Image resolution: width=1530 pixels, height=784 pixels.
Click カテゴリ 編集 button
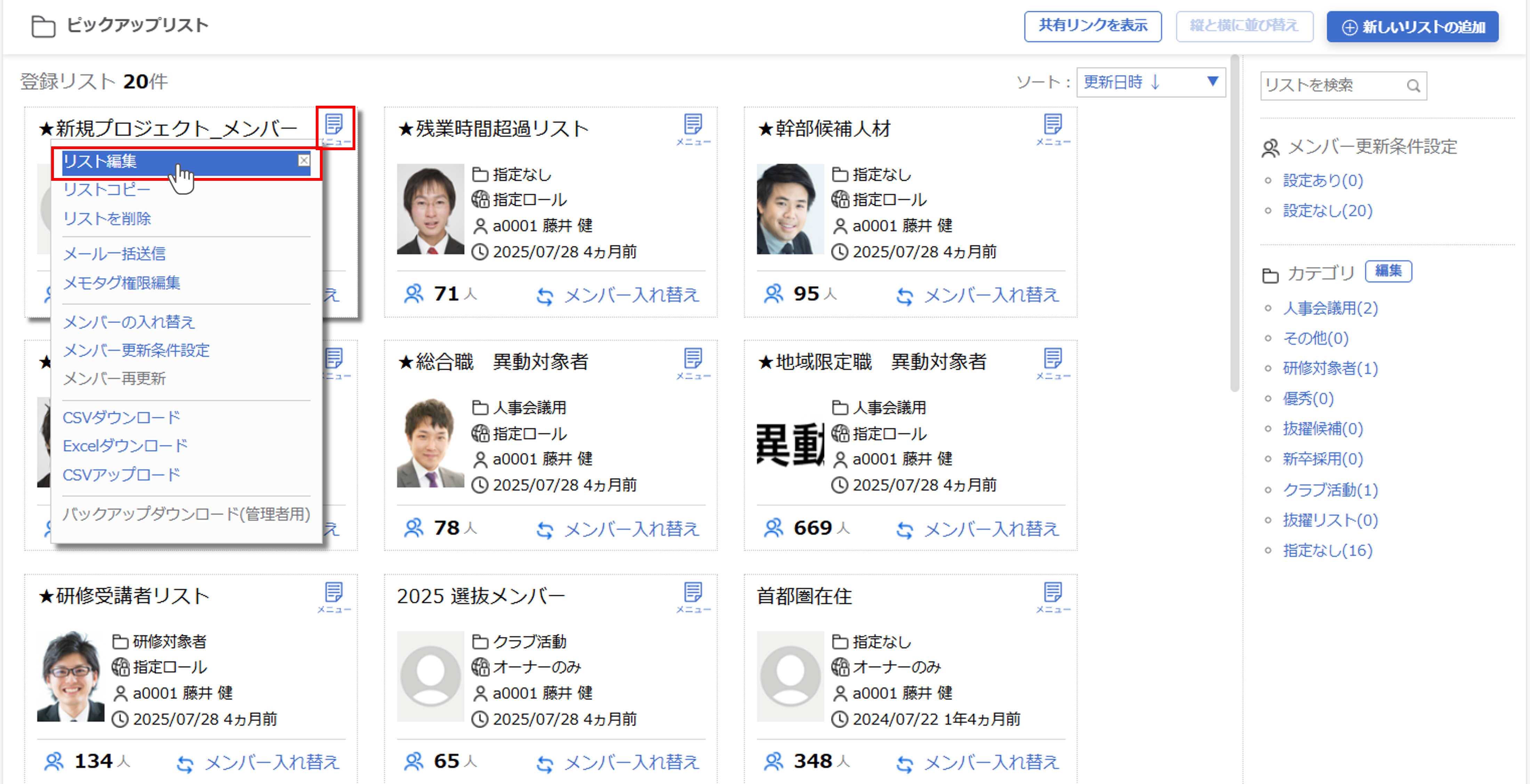(x=1388, y=271)
